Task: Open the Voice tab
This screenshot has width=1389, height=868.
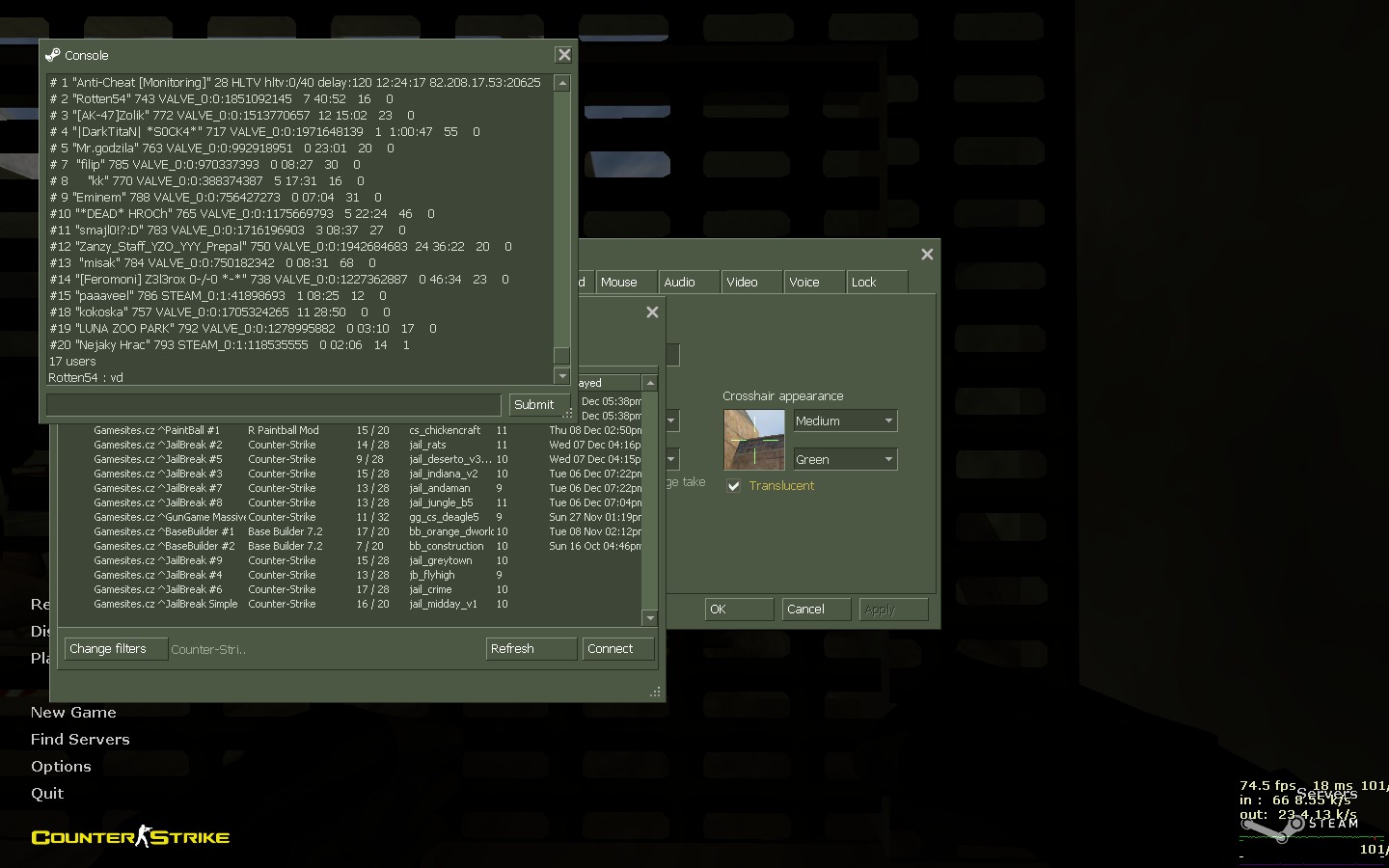Action: point(804,282)
